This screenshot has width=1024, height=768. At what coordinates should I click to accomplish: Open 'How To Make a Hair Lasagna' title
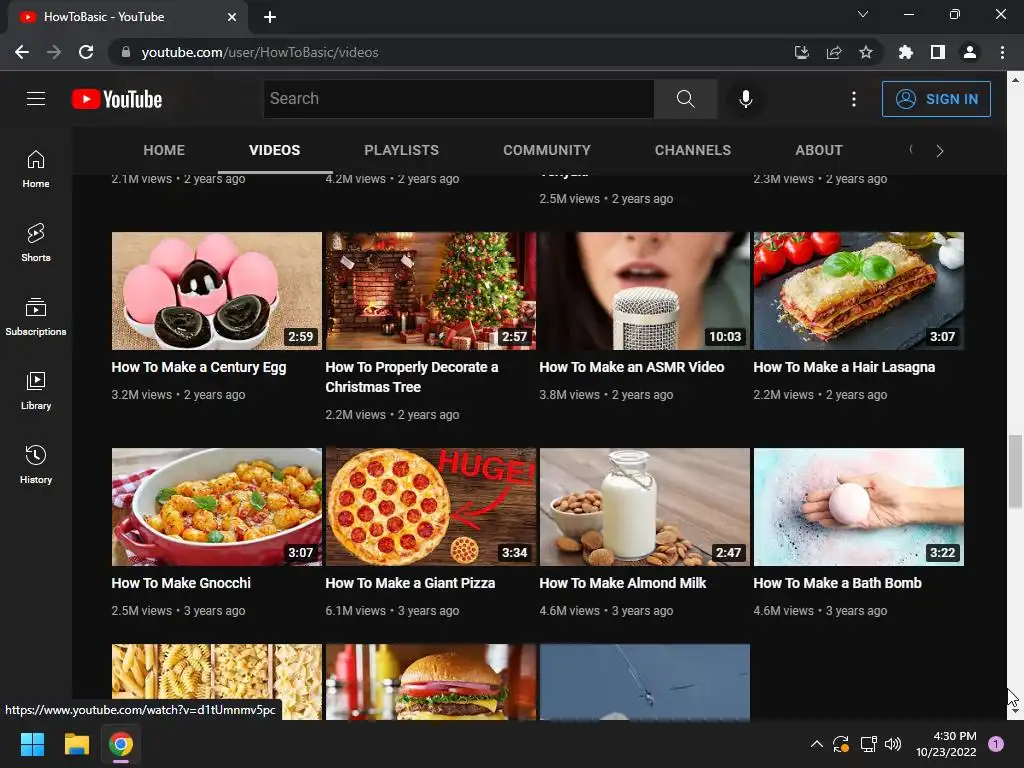coord(844,367)
